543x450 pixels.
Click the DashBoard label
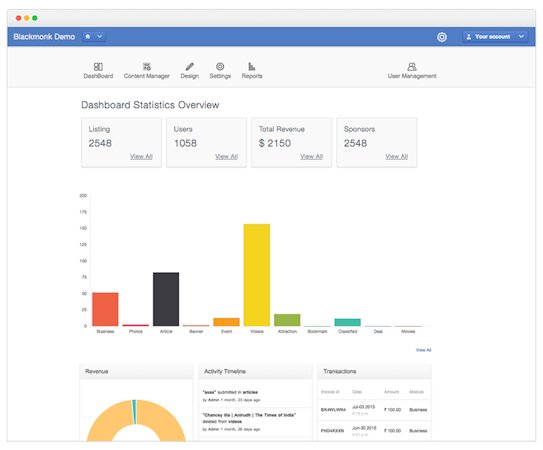coord(98,76)
